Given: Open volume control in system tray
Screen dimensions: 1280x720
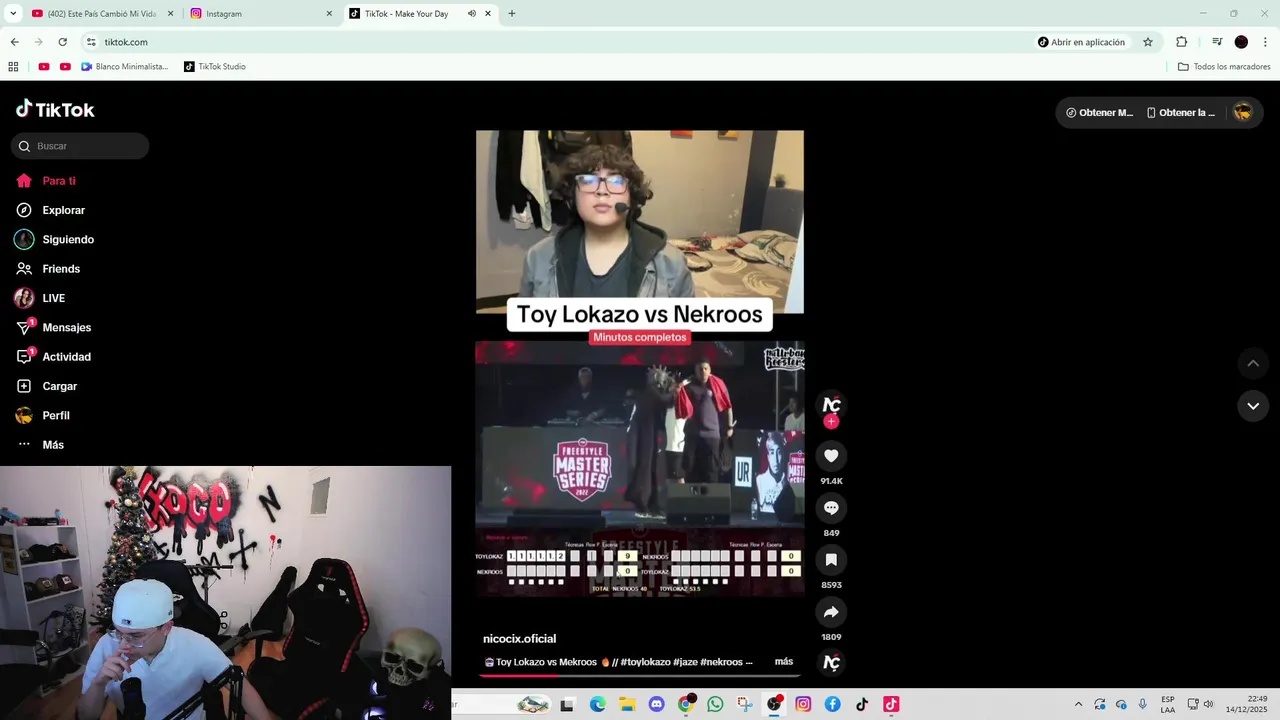Looking at the screenshot, I should 1208,704.
